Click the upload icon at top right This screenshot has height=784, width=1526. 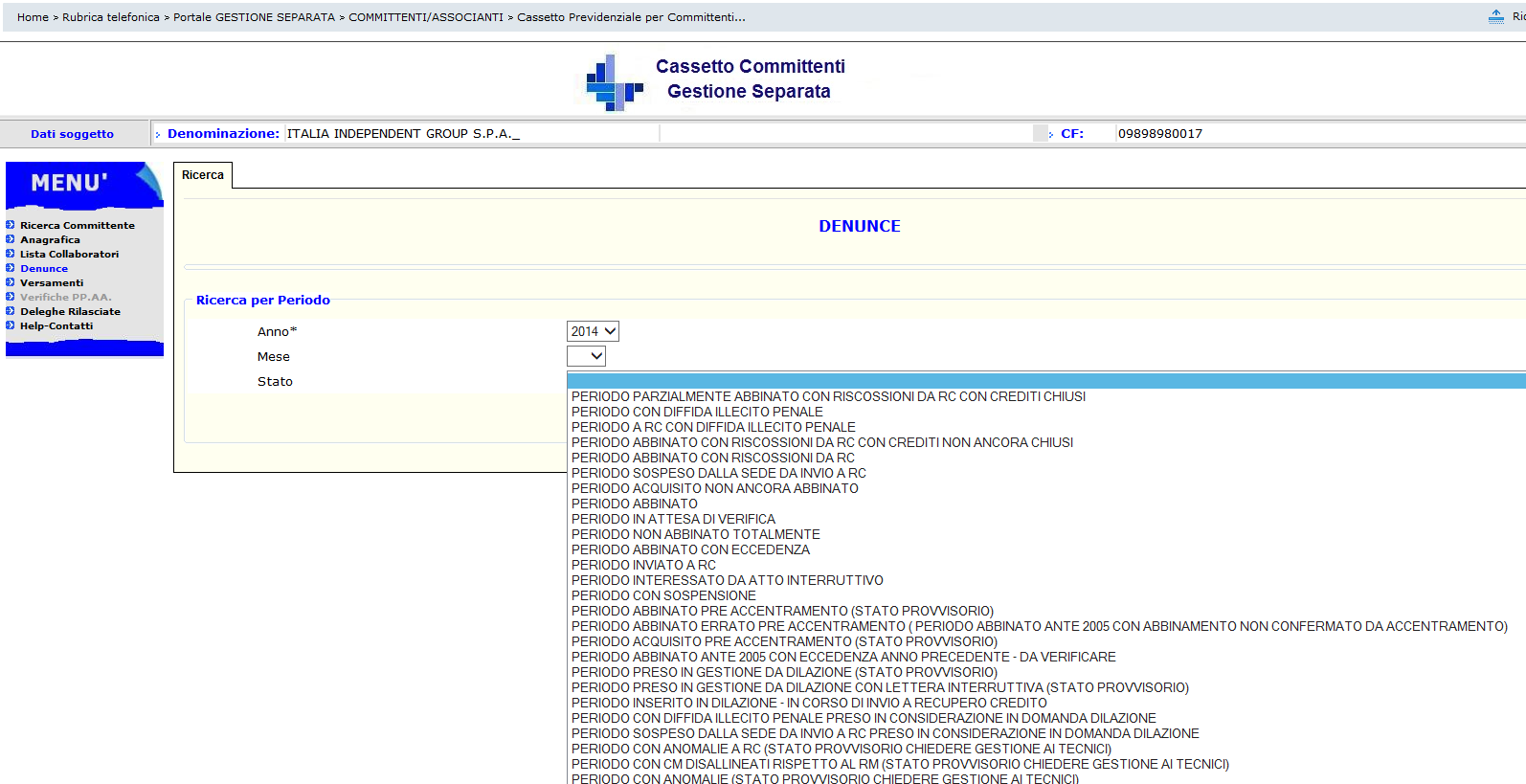1496,16
